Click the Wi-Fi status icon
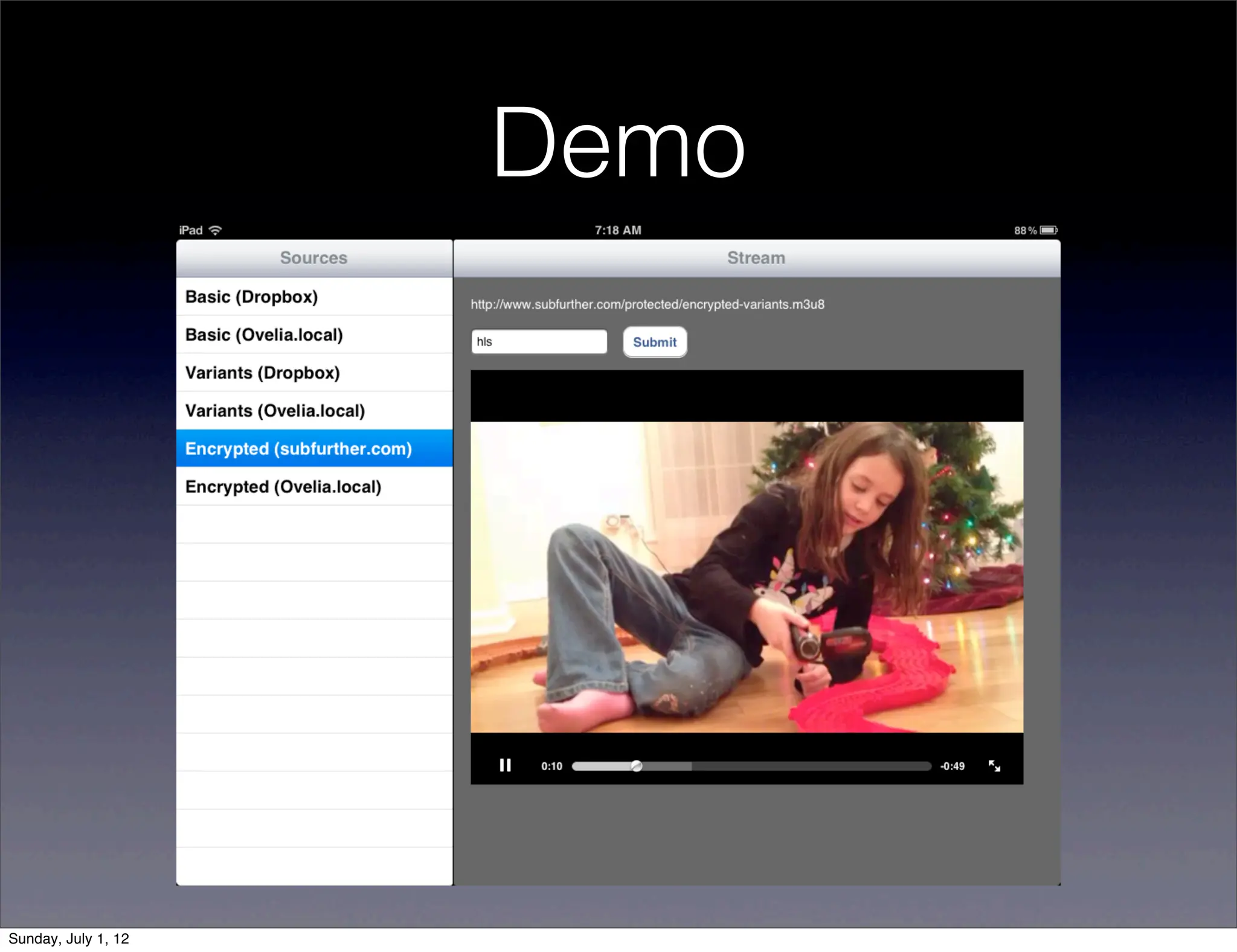Image resolution: width=1237 pixels, height=952 pixels. click(x=215, y=230)
